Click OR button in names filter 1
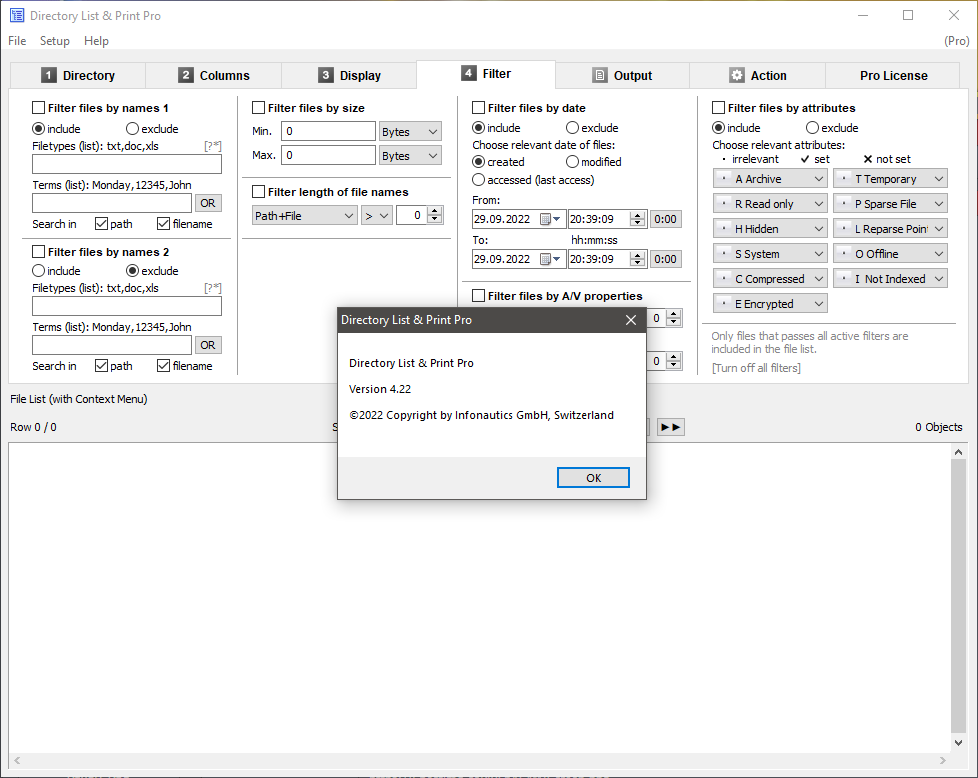978x778 pixels. point(208,203)
